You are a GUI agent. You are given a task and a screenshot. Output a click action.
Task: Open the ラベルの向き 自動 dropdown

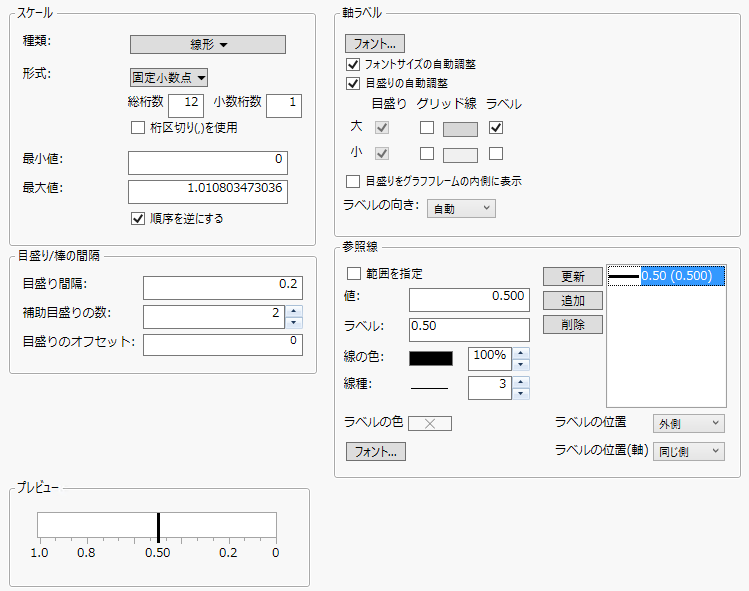click(461, 209)
